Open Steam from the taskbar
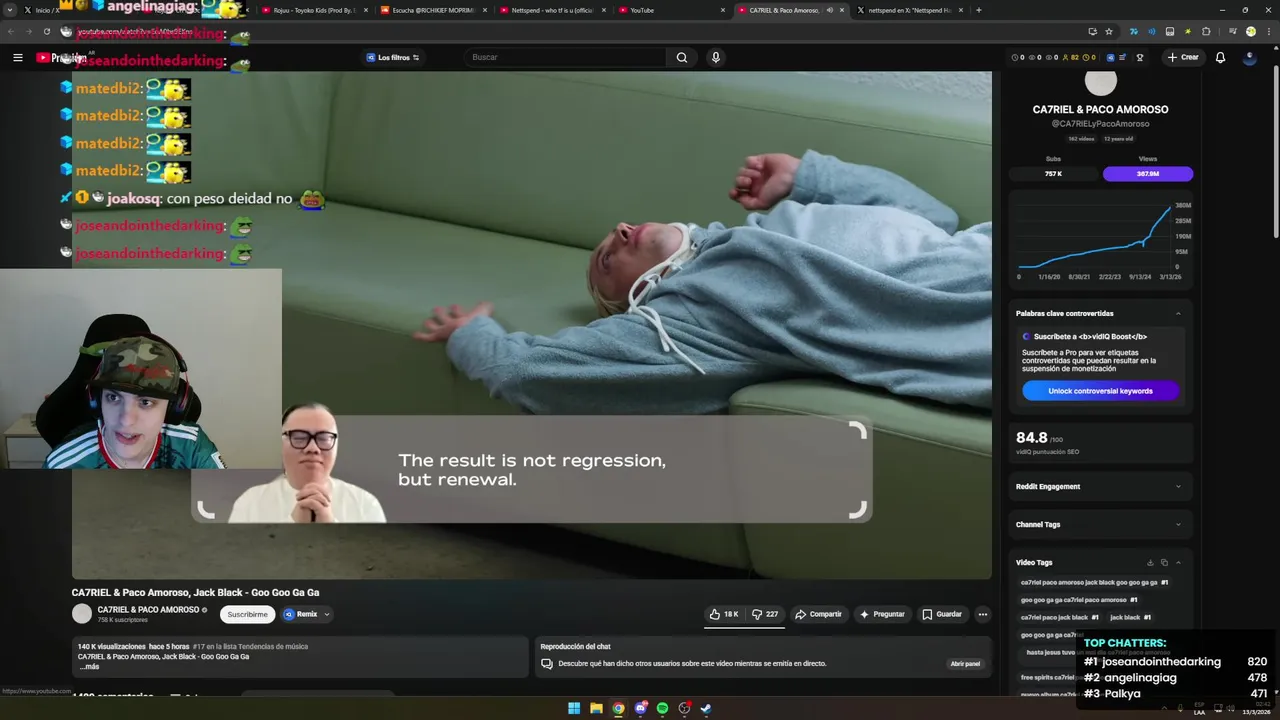 [x=706, y=708]
